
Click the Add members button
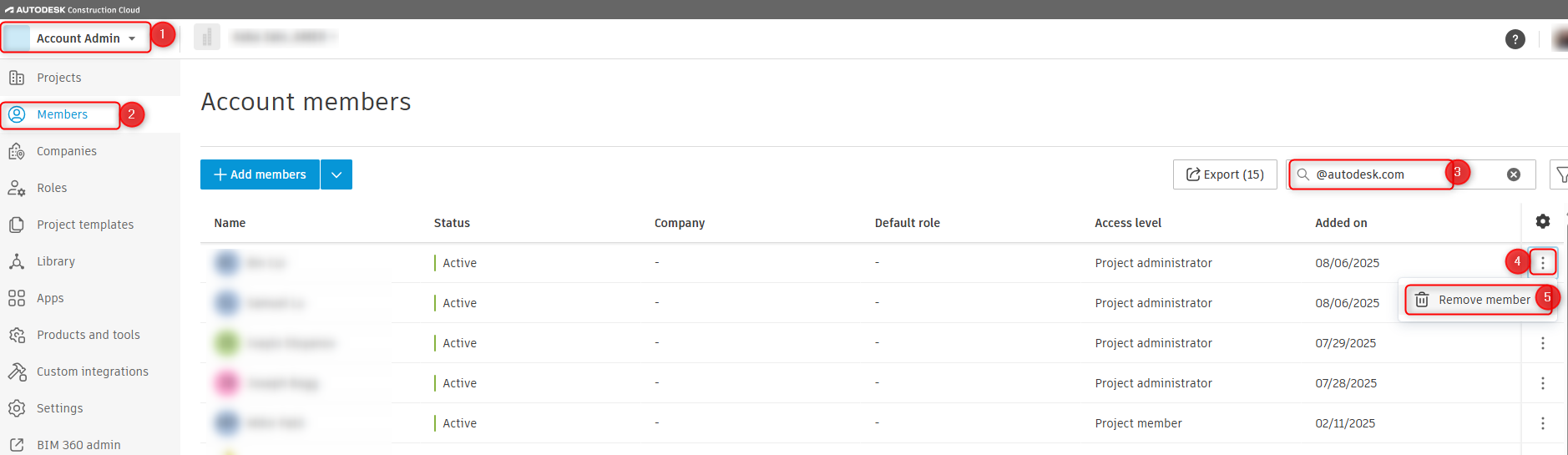pos(260,174)
